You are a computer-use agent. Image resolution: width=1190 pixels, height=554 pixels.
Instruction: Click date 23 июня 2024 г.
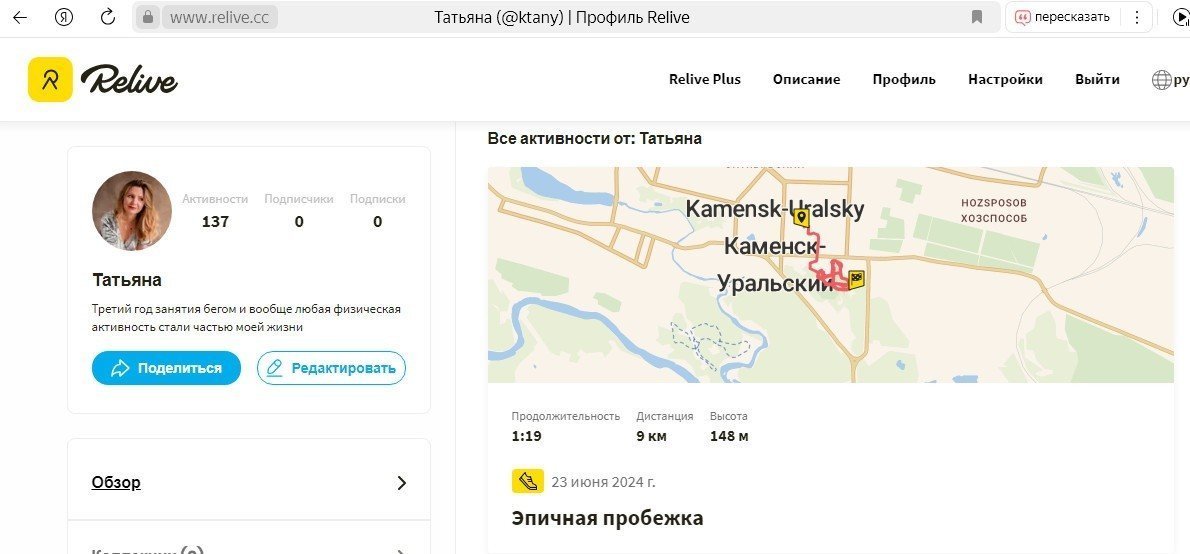tap(603, 482)
